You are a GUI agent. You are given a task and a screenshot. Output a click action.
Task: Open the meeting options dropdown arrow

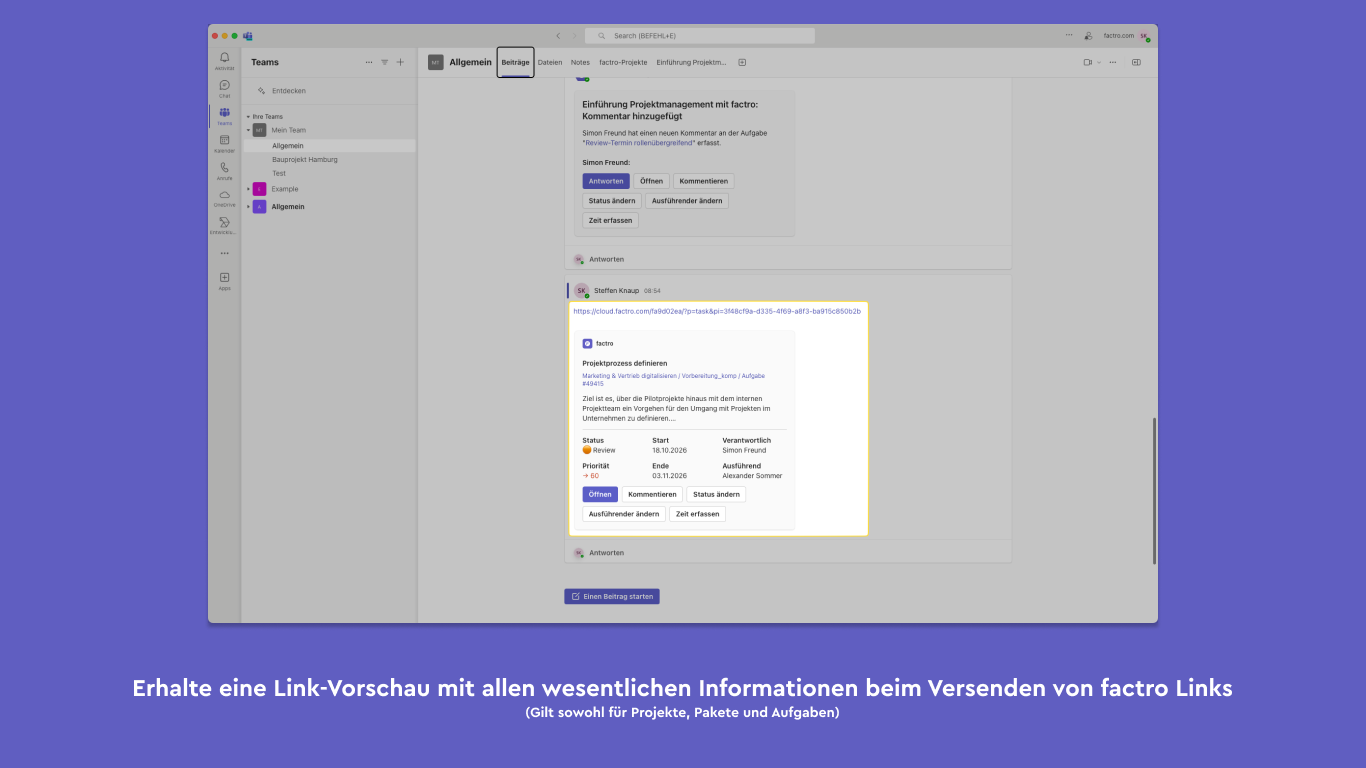tap(1099, 62)
